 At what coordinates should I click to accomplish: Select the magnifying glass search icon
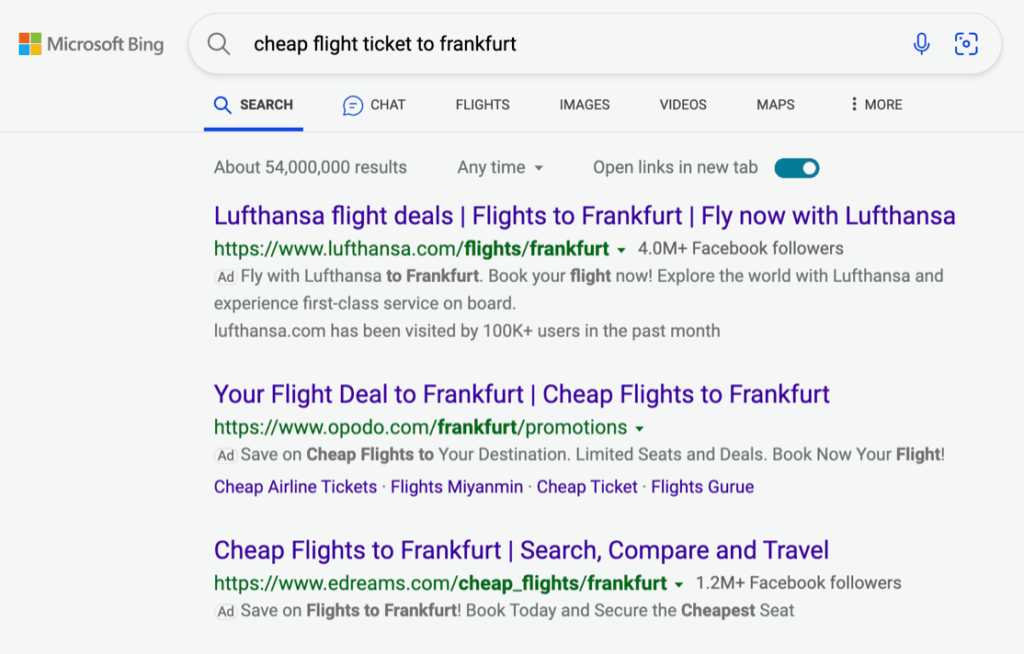tap(218, 44)
